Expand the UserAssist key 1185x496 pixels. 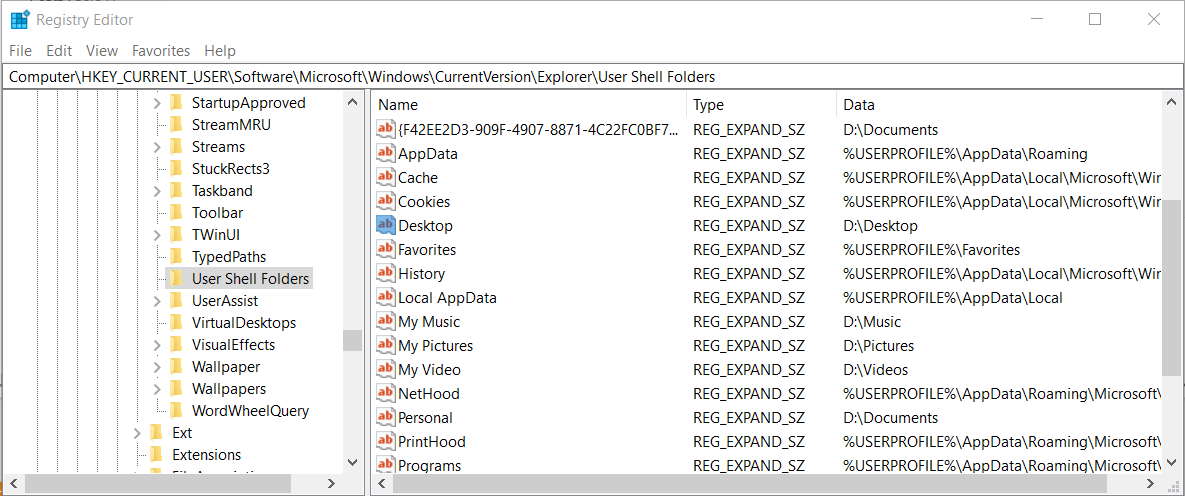tap(156, 301)
